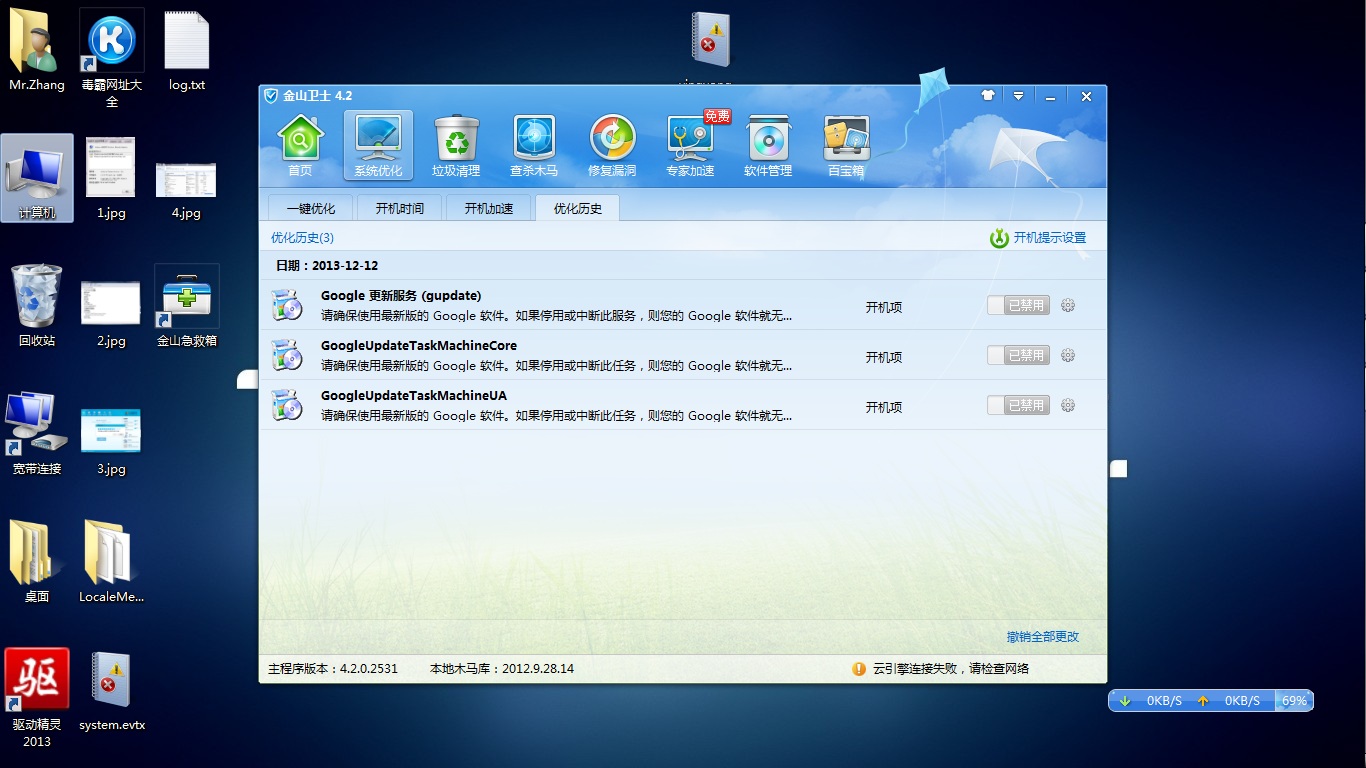Click the 金山卫士 4.2 shield logo
Image resolution: width=1366 pixels, height=768 pixels.
270,96
